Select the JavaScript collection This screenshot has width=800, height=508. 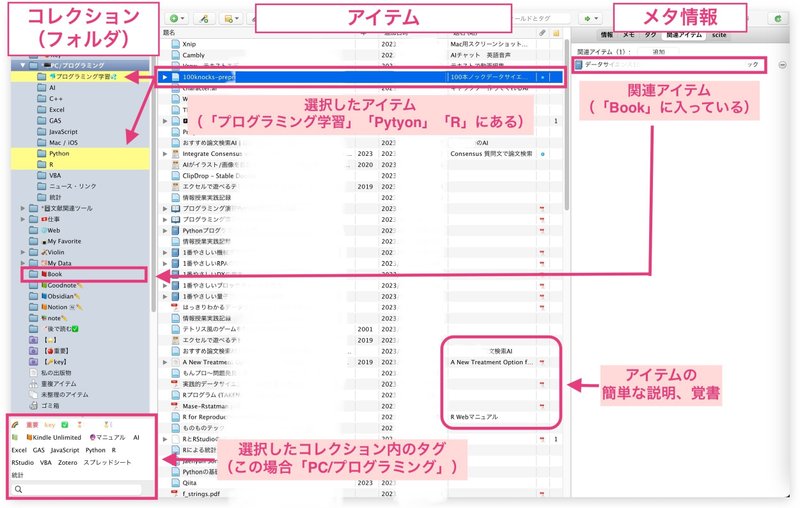click(63, 132)
